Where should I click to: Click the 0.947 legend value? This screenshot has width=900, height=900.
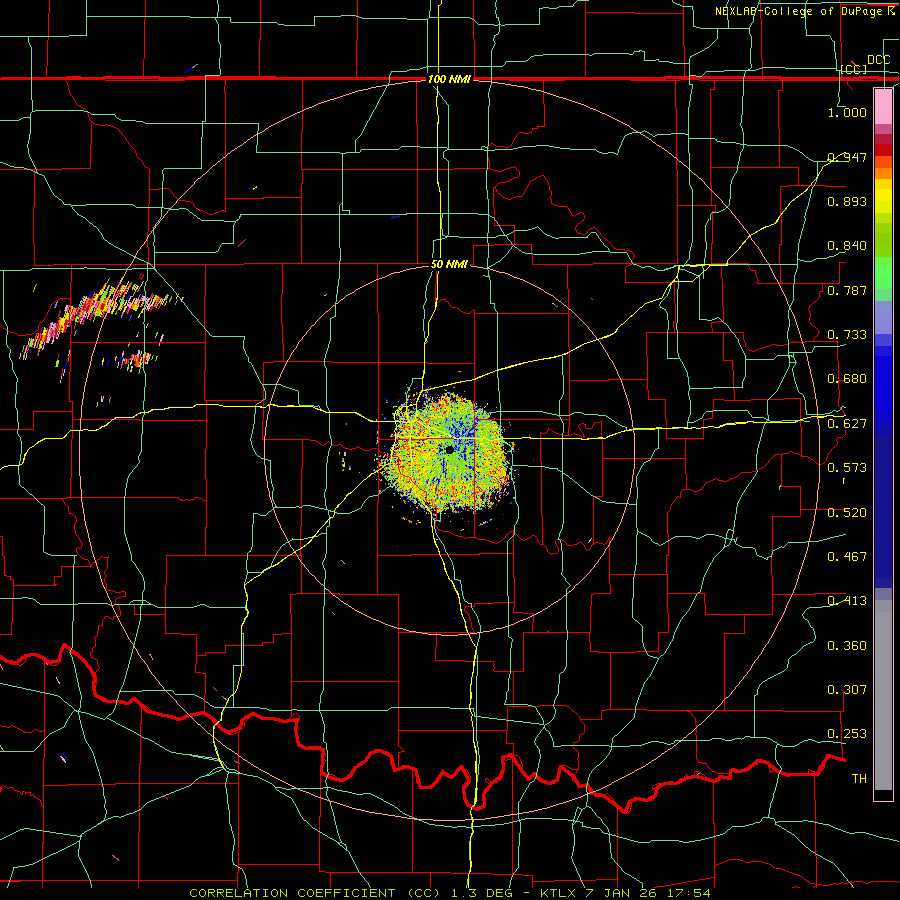click(847, 157)
